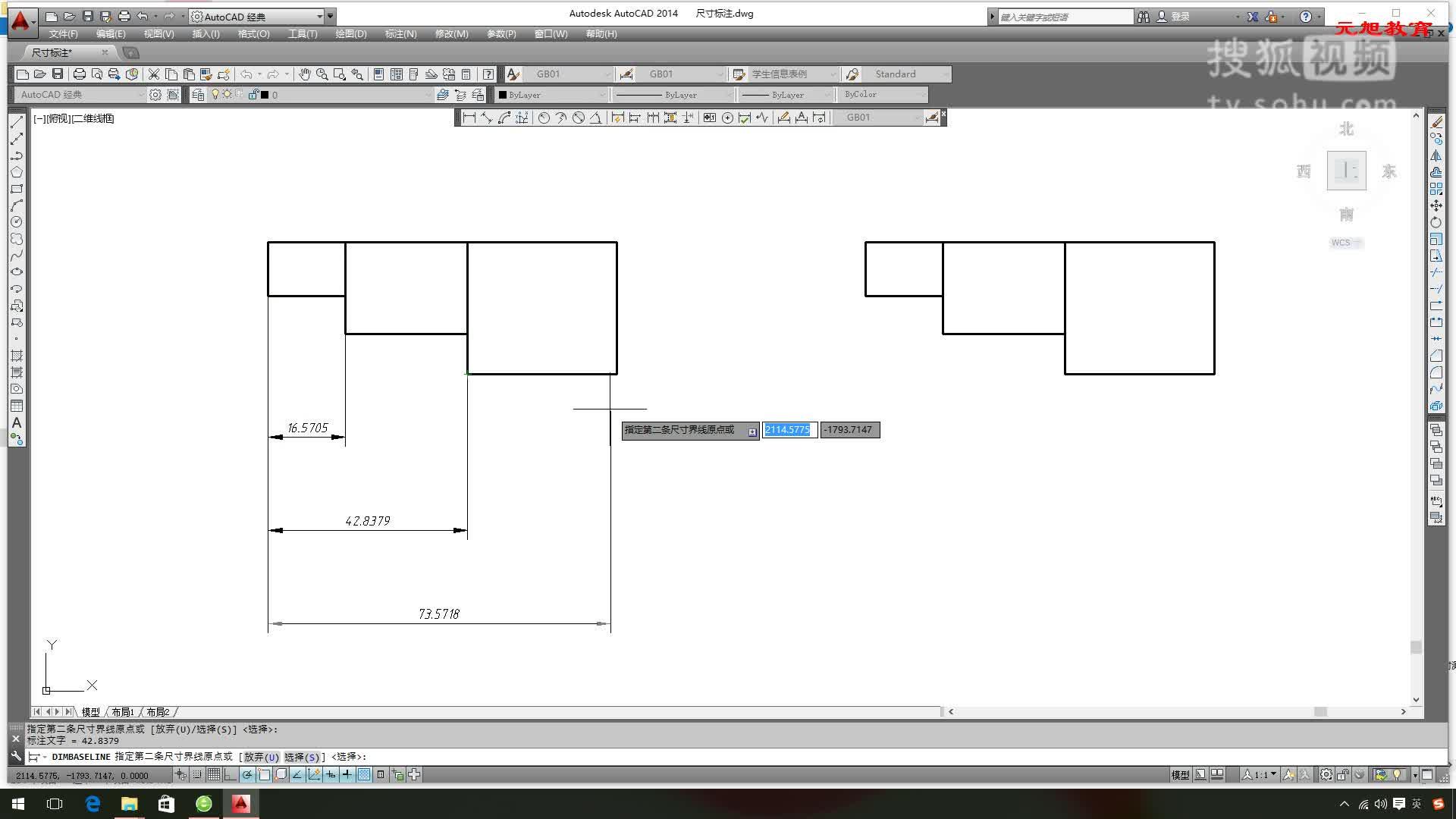This screenshot has height=819, width=1456.
Task: Open the Plot (print) tool
Action: pos(78,74)
